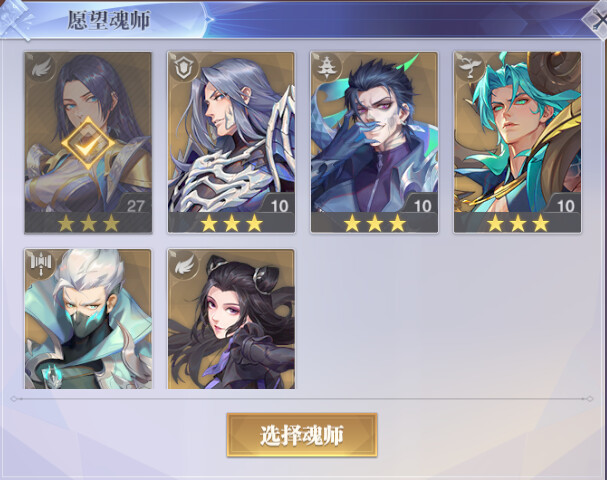Screen dimensions: 607x480
Task: Click the 27 level badge on first card
Action: pyautogui.click(x=135, y=206)
